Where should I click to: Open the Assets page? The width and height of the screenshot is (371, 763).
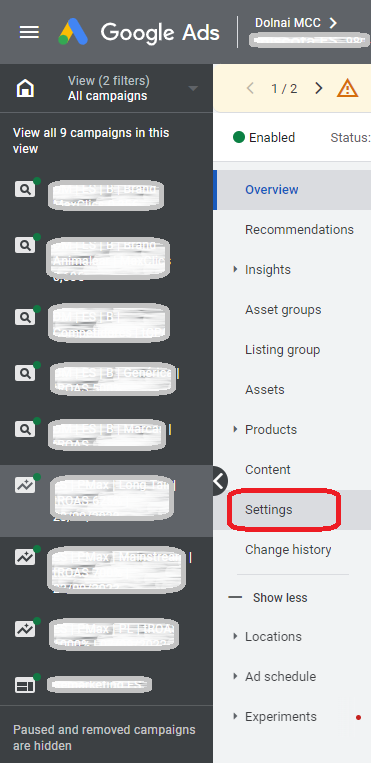click(x=264, y=389)
